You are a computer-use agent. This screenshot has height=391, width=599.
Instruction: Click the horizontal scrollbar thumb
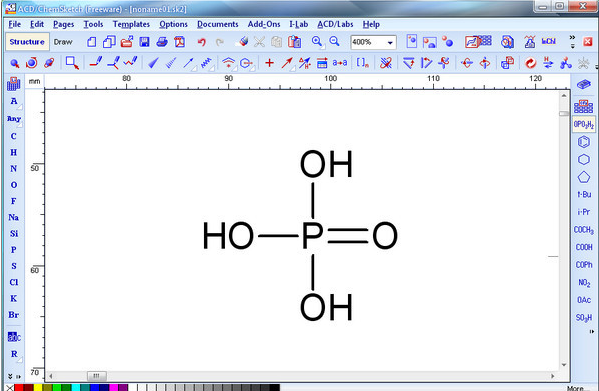[97, 376]
